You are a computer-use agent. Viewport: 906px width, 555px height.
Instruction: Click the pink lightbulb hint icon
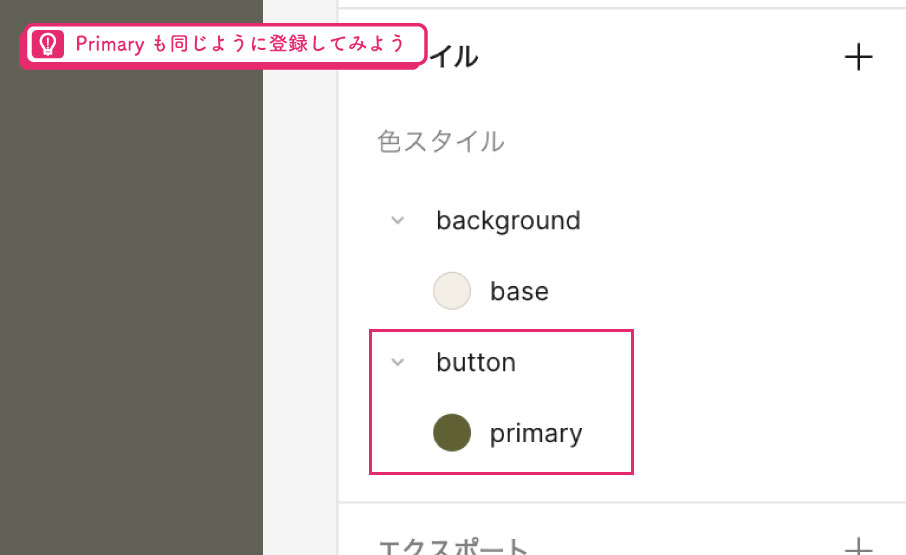[47, 44]
